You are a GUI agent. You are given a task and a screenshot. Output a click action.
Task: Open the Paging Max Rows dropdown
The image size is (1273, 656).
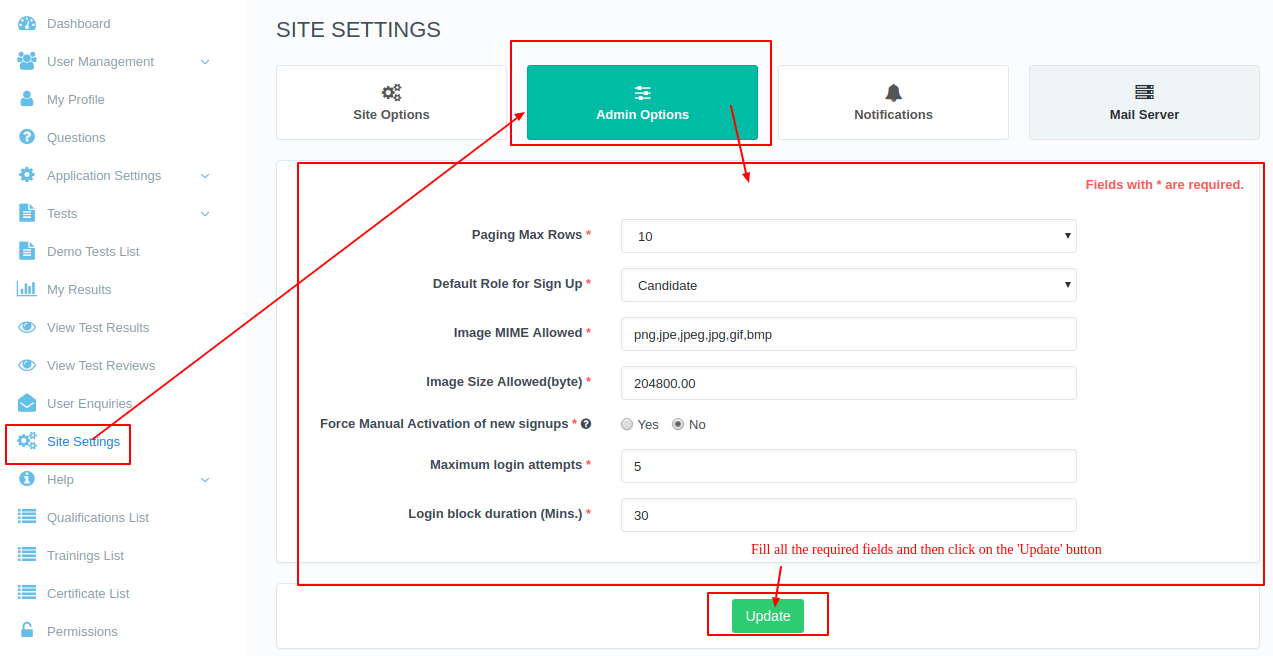[848, 236]
